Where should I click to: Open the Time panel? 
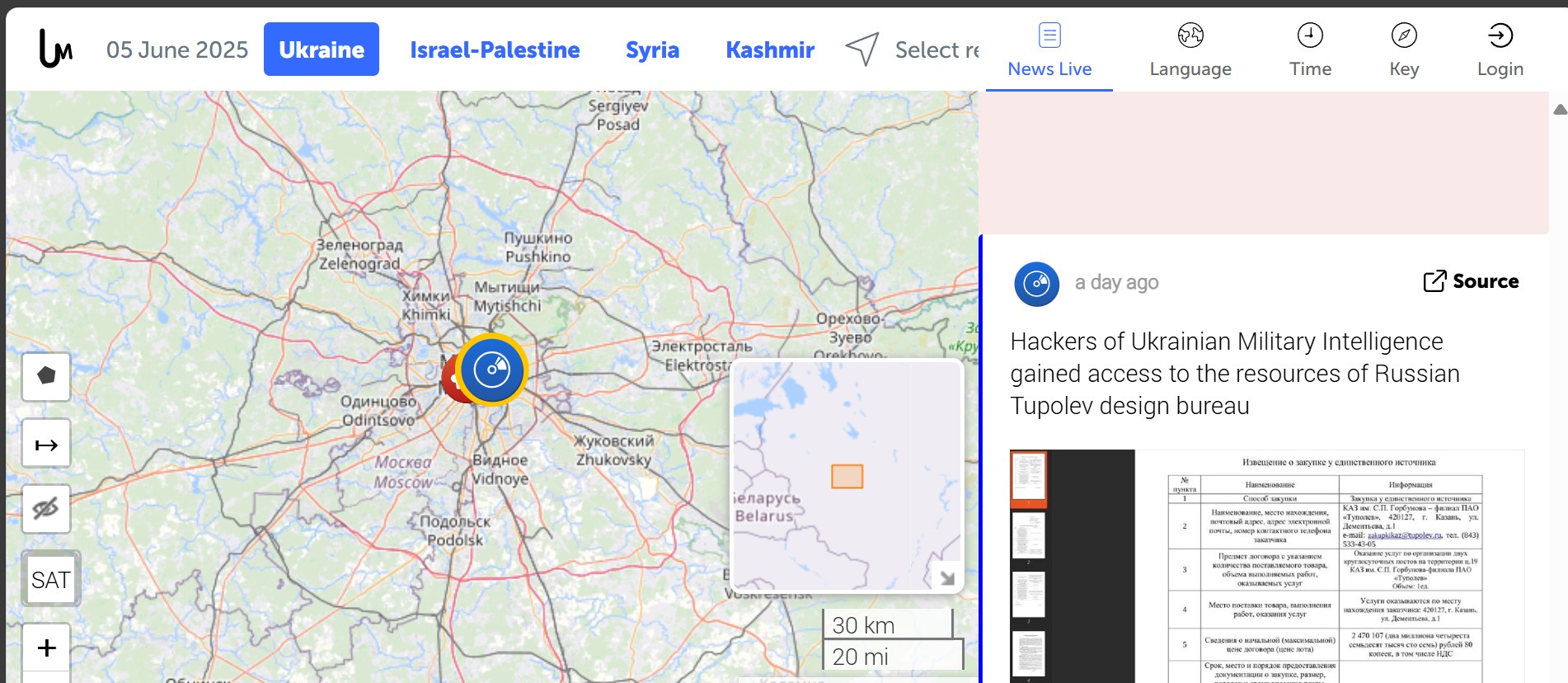1310,50
